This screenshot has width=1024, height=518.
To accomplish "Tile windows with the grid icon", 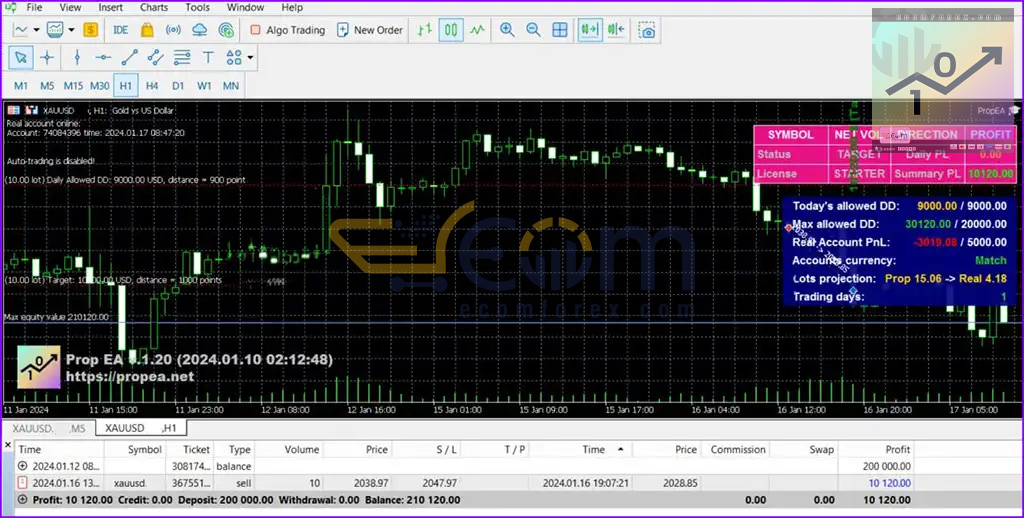I will (x=560, y=30).
